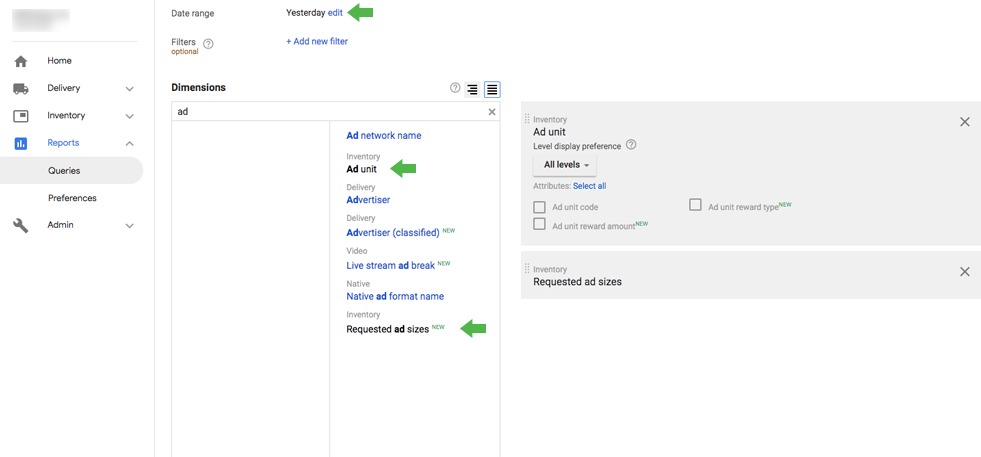This screenshot has width=981, height=457.
Task: Expand the Inventory menu chevron
Action: (130, 116)
